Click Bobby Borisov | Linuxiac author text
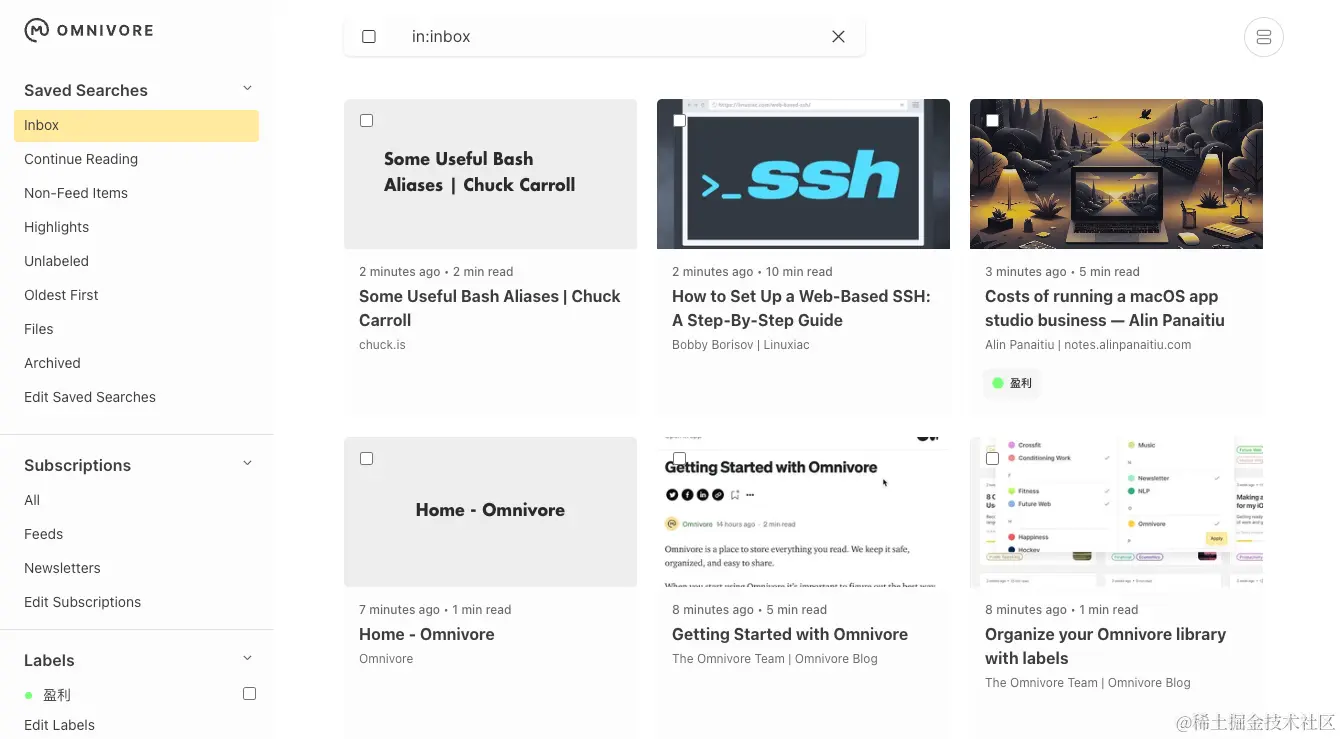1342x739 pixels. pyautogui.click(x=741, y=345)
